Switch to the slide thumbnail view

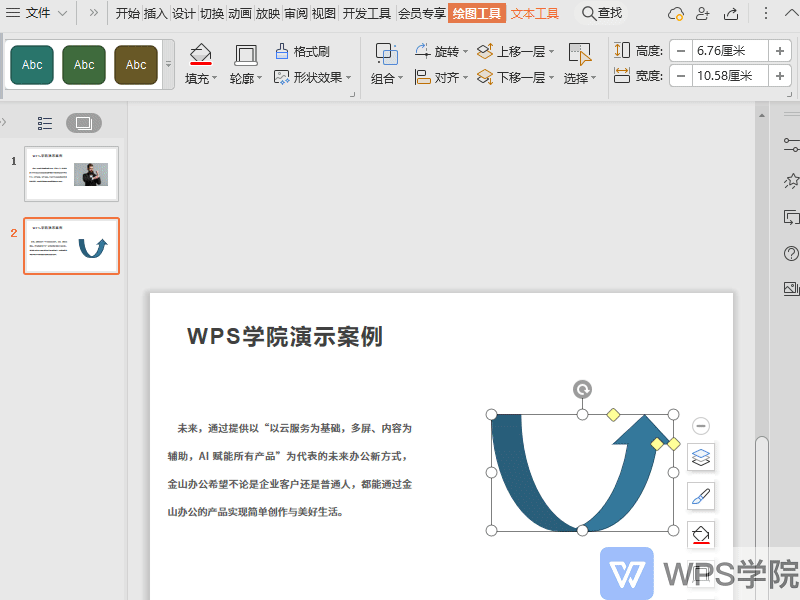84,123
